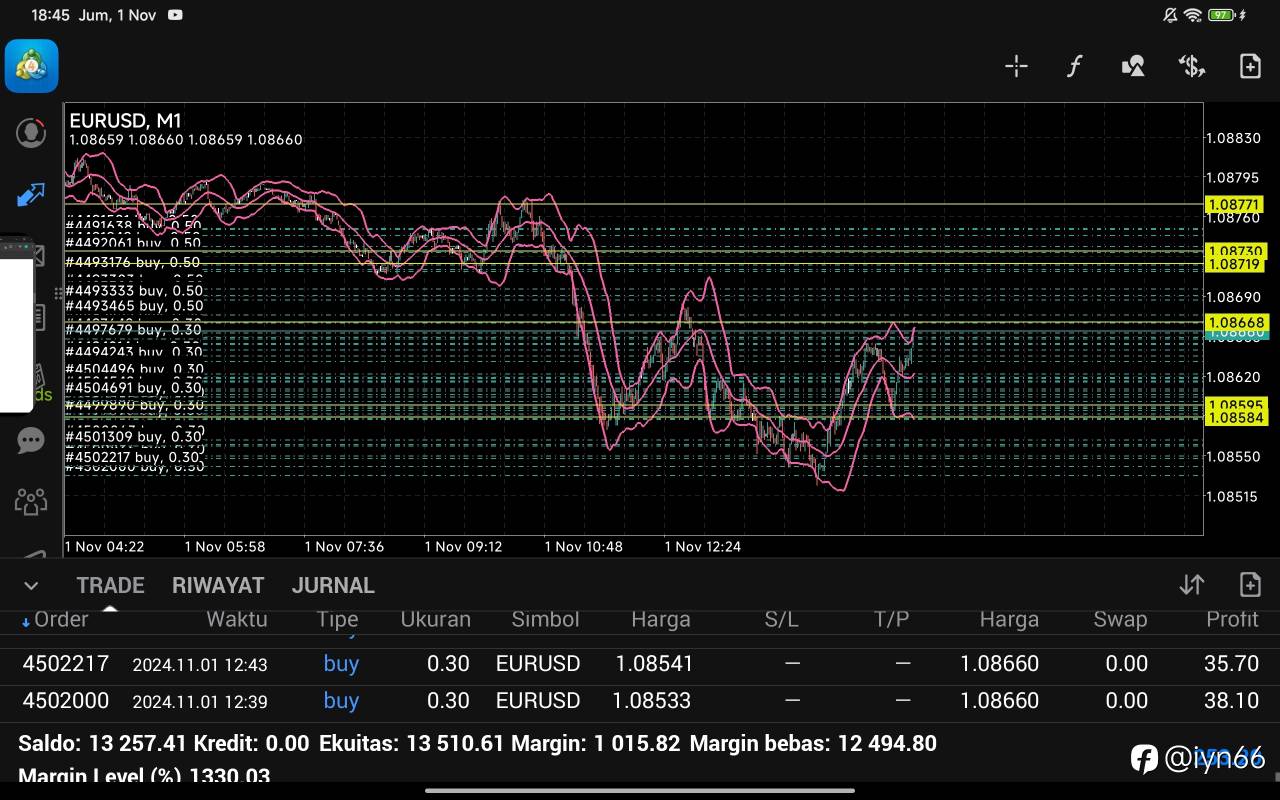Tap the #4497679 buy, 0.30 chart label

133,330
